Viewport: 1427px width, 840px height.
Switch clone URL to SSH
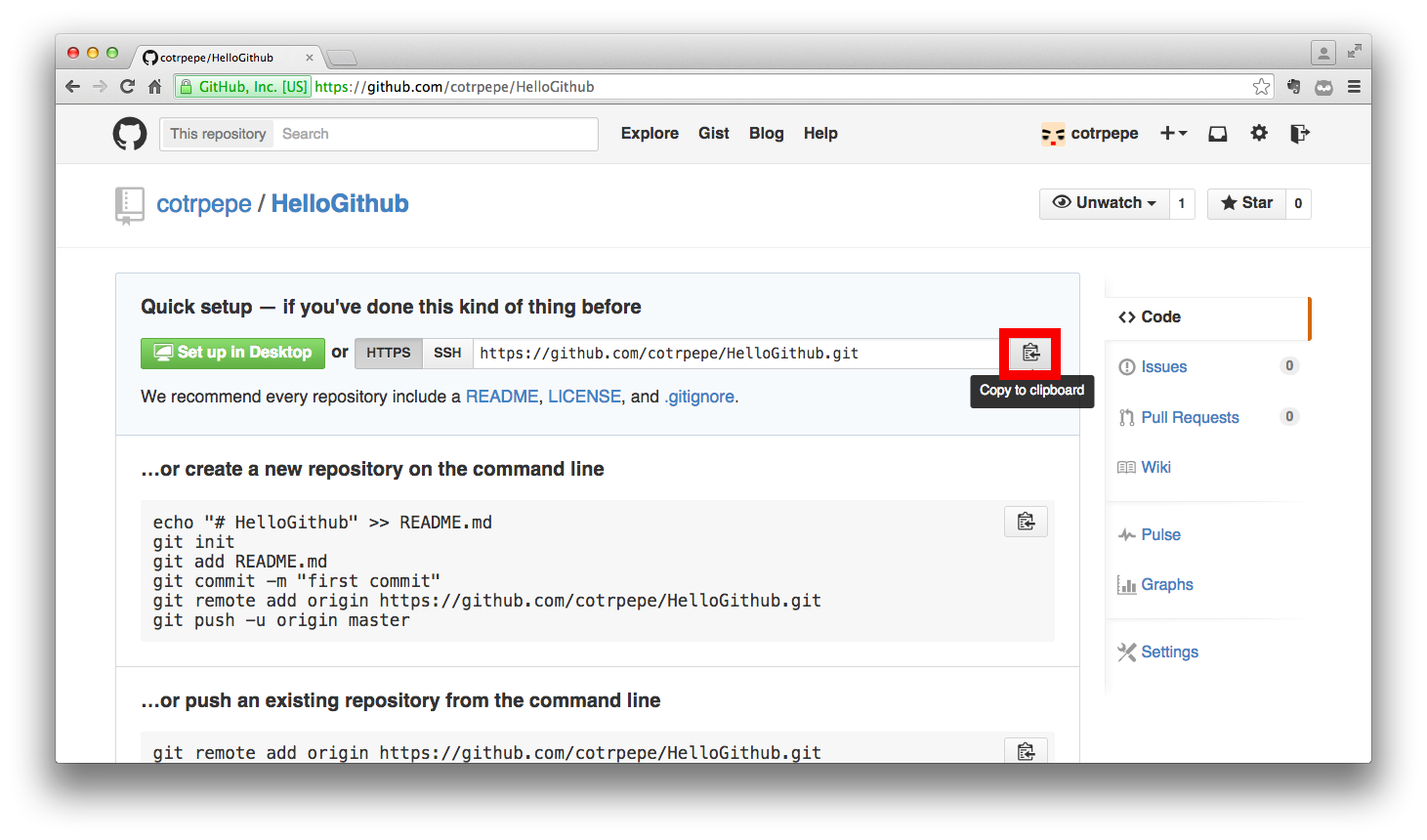(x=447, y=353)
